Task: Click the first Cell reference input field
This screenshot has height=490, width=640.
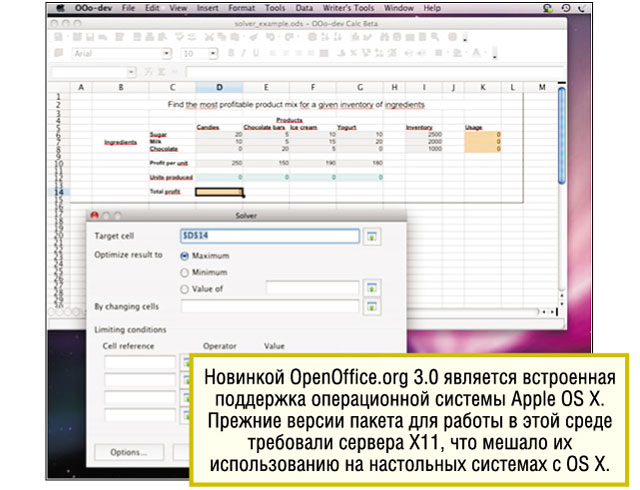Action: (140, 362)
